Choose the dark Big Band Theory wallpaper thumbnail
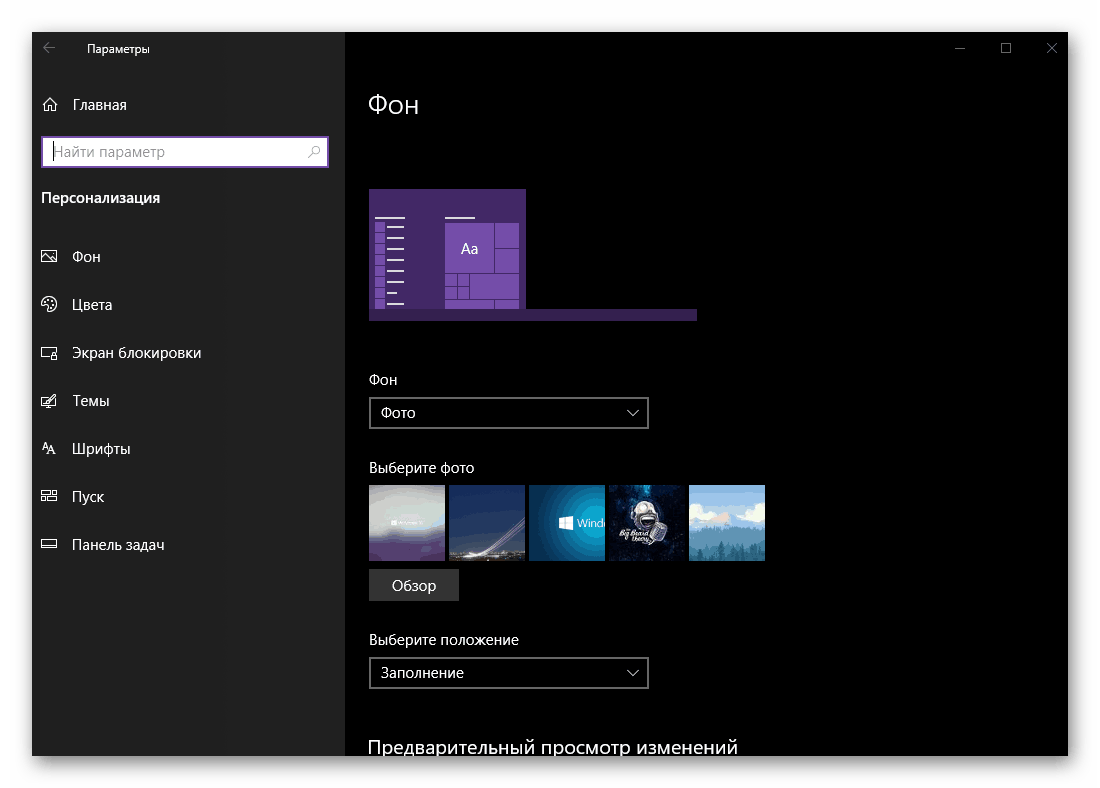This screenshot has width=1100, height=788. [x=647, y=522]
